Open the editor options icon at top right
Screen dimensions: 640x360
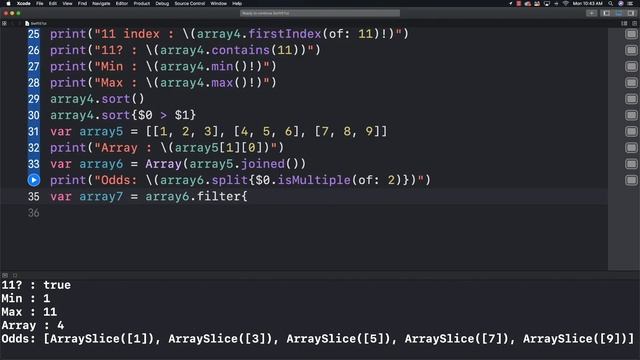click(x=624, y=23)
